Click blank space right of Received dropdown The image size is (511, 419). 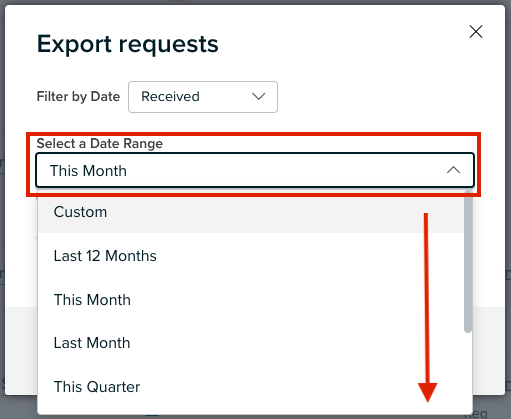tap(373, 97)
